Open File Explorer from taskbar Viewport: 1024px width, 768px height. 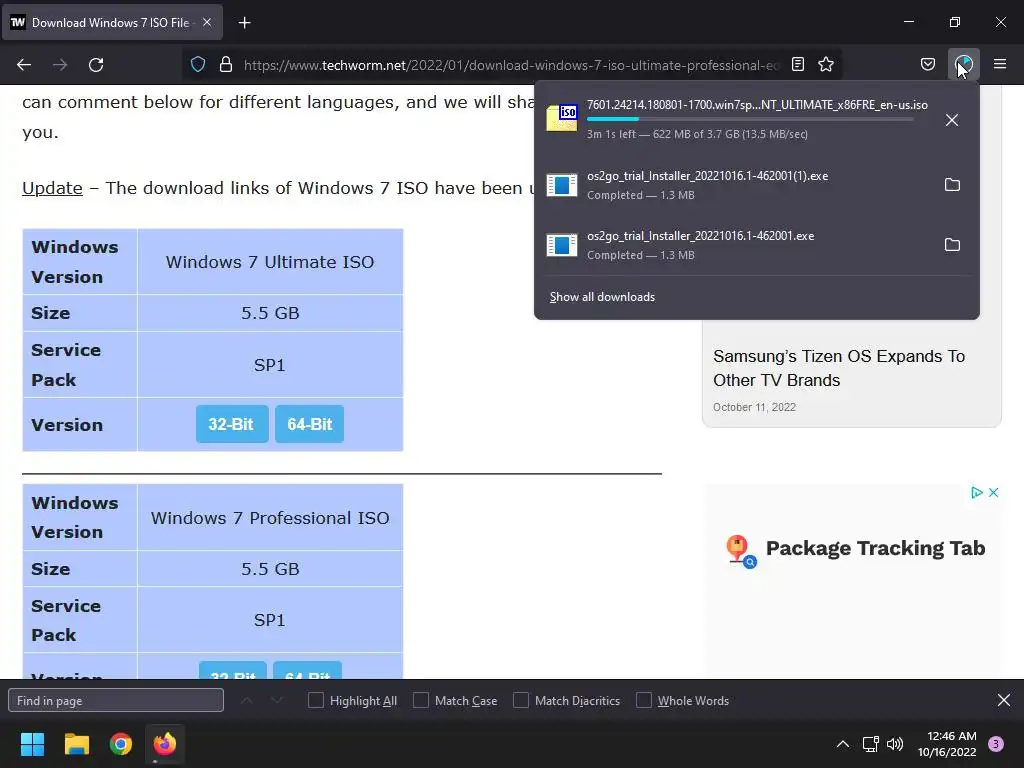(76, 744)
